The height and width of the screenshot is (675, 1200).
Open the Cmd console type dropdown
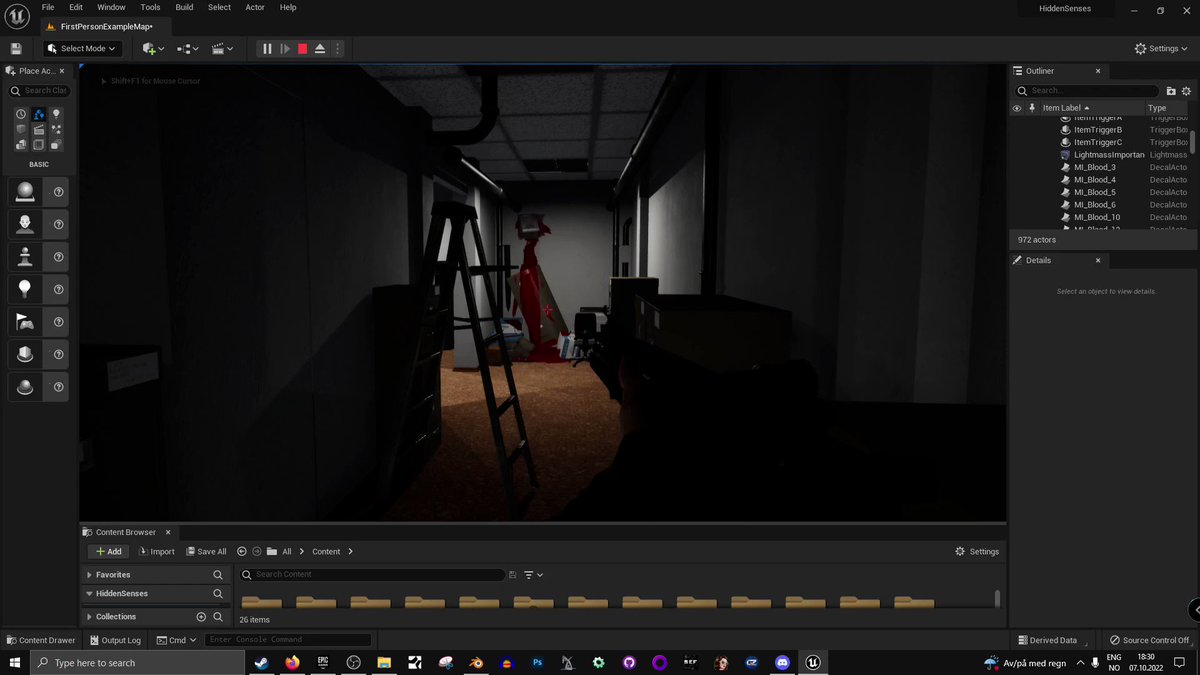coord(176,640)
